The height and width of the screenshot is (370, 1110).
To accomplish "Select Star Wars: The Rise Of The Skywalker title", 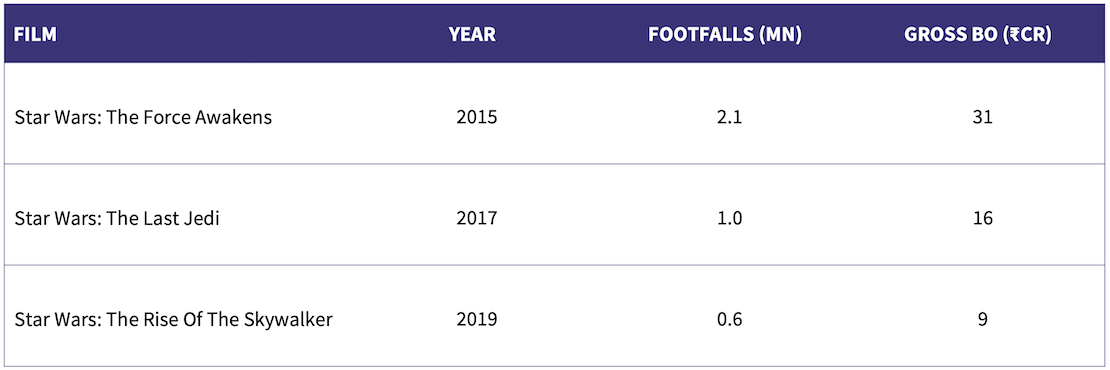I will pos(173,320).
